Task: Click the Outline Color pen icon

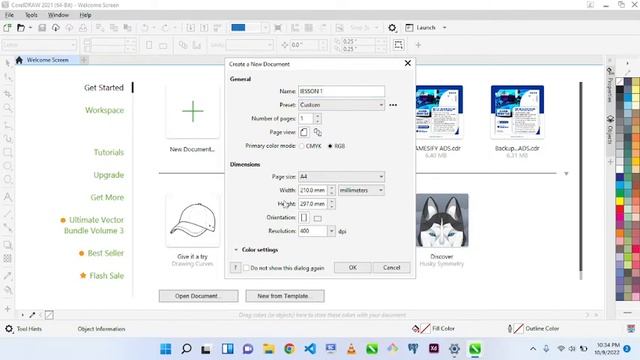Action: point(510,329)
